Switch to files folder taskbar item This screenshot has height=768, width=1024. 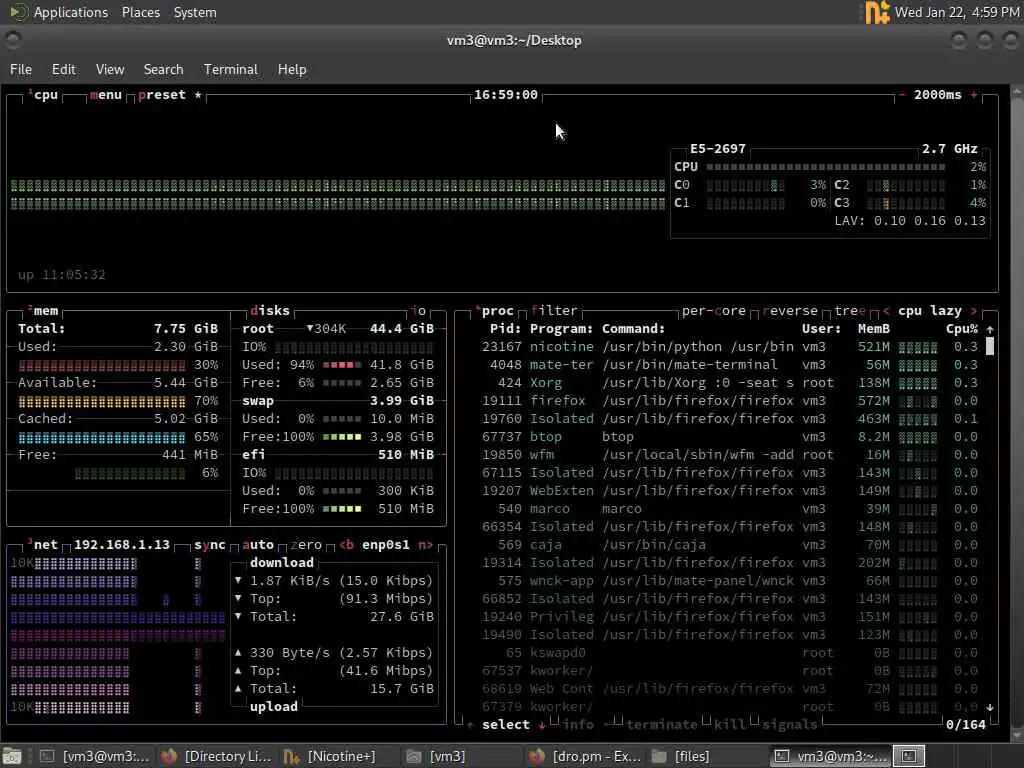tap(703, 756)
